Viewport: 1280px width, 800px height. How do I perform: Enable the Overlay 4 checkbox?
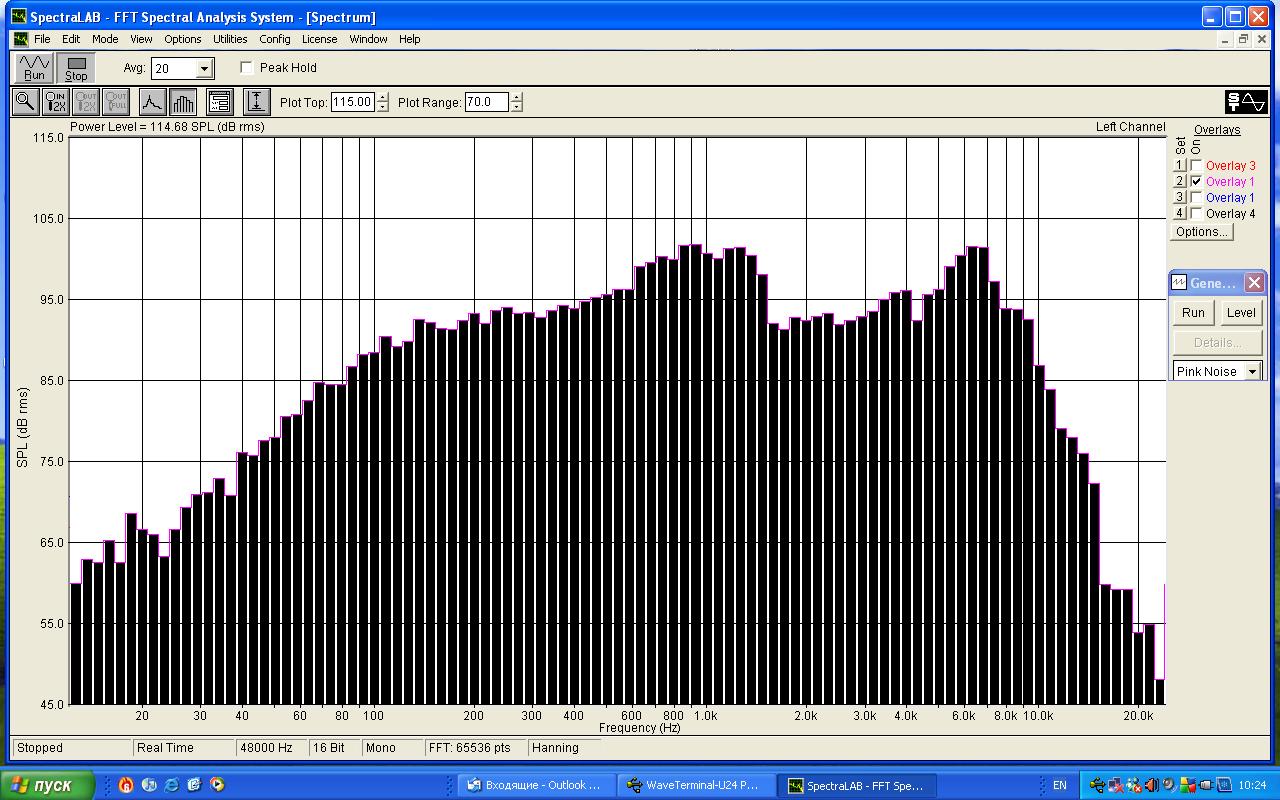click(x=1197, y=214)
